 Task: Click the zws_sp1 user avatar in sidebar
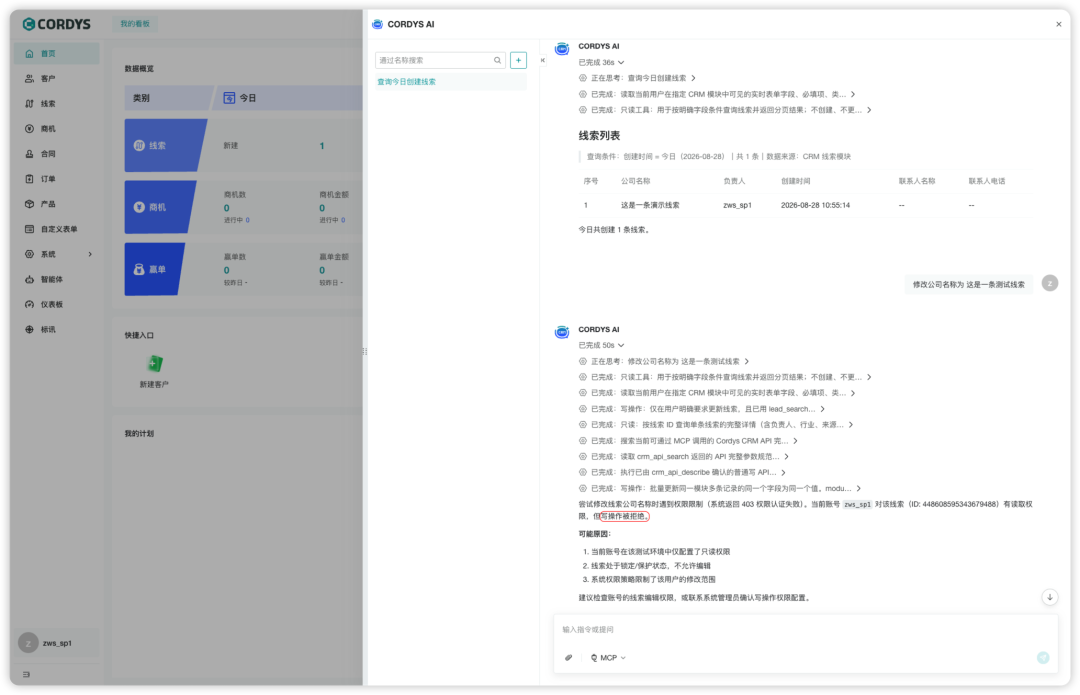(28, 643)
